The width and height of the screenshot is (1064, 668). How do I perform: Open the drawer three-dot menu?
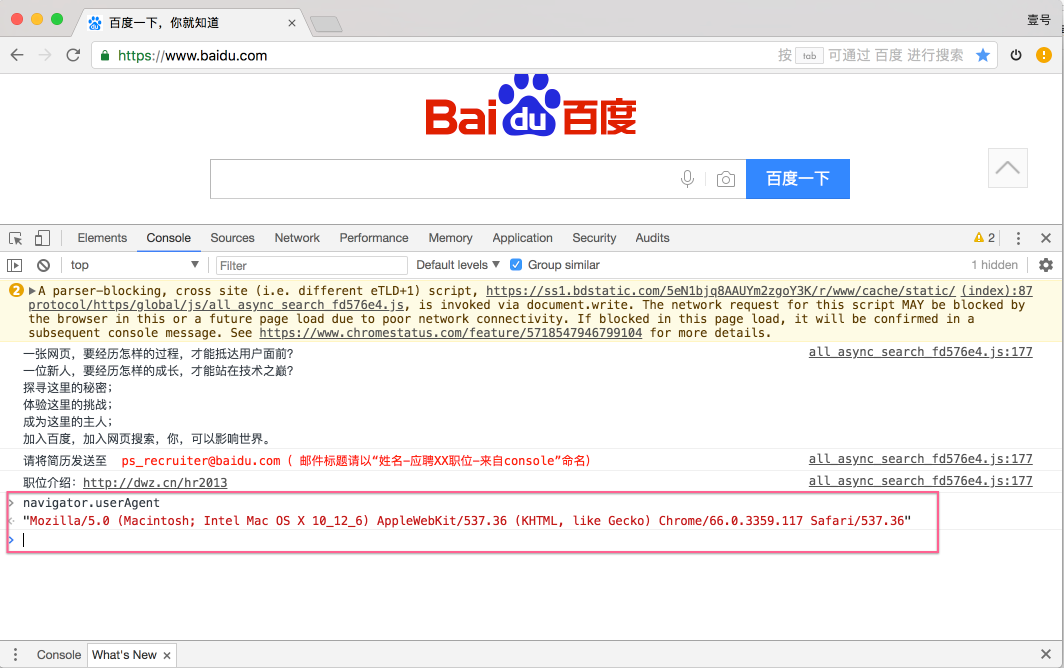point(15,654)
